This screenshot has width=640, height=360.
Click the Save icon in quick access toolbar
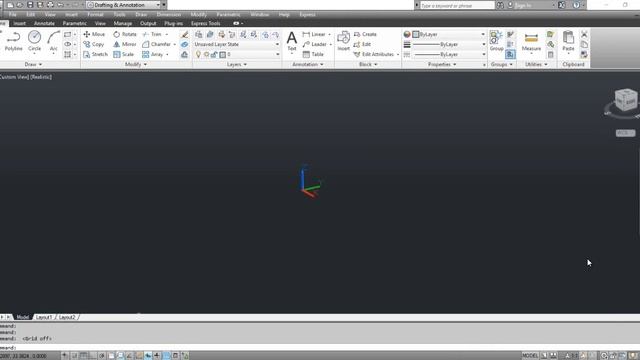pos(30,5)
